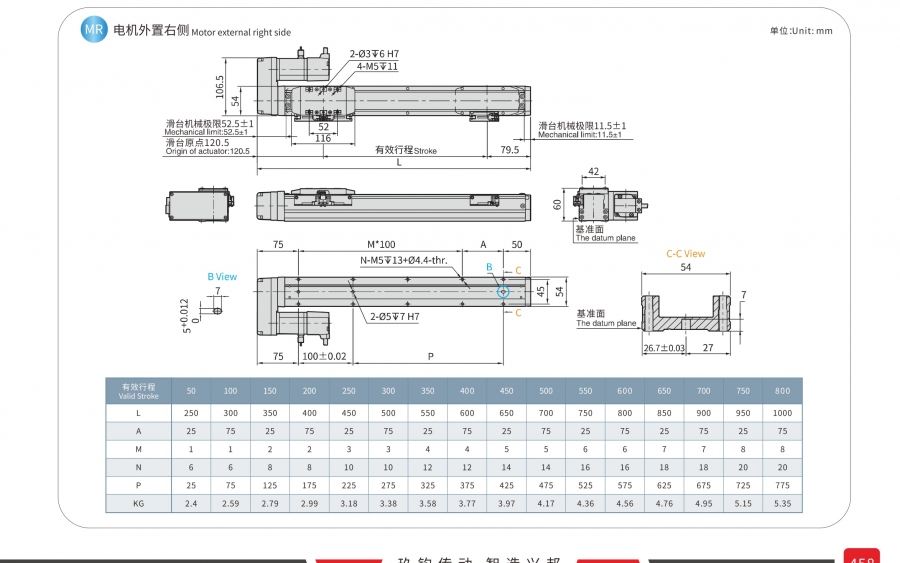This screenshot has height=563, width=900.
Task: Click the "2-Ø5▽7 H7" pin hole callout
Action: pos(394,317)
